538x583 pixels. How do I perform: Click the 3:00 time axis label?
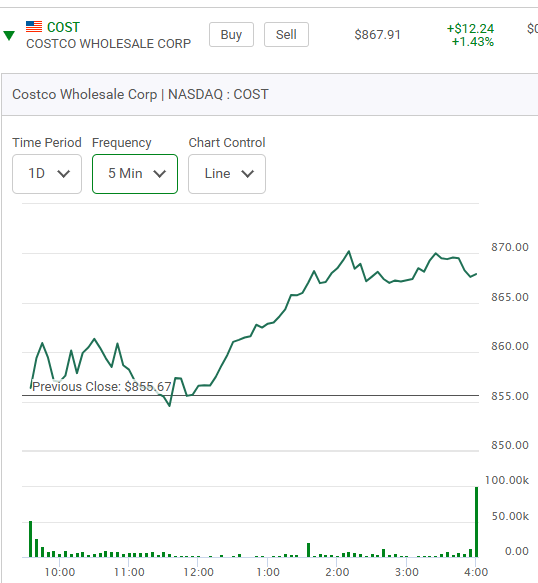pos(407,572)
